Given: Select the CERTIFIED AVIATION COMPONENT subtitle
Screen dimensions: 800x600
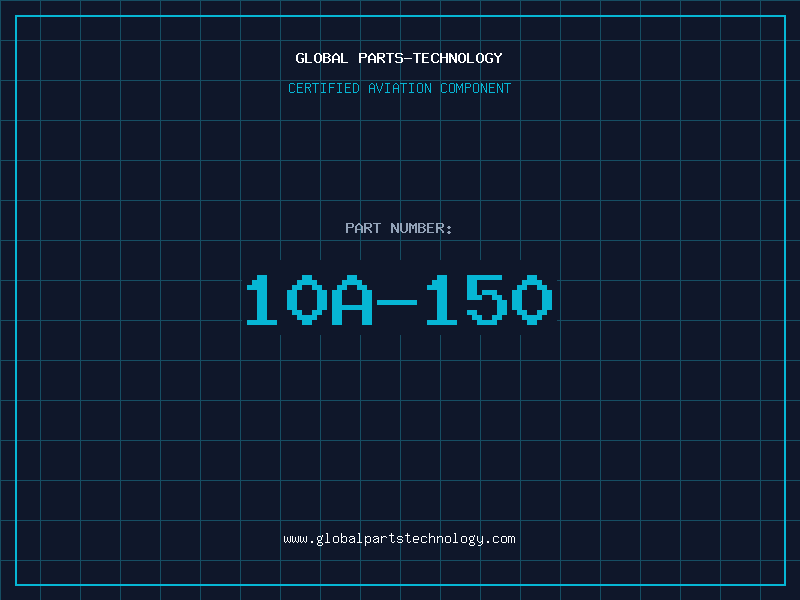Looking at the screenshot, I should tap(399, 88).
